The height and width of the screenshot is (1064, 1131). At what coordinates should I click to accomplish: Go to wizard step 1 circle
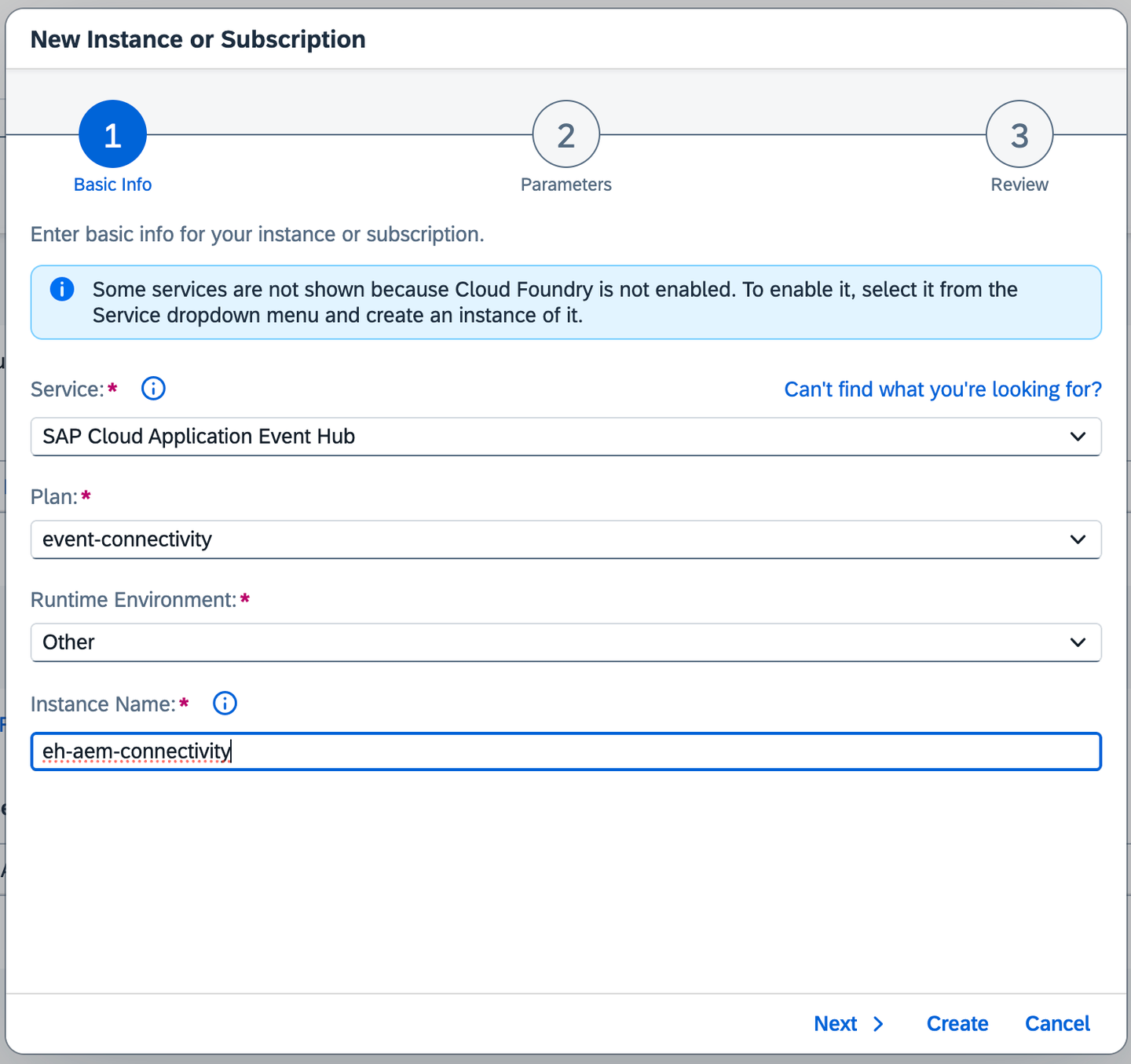click(x=112, y=134)
